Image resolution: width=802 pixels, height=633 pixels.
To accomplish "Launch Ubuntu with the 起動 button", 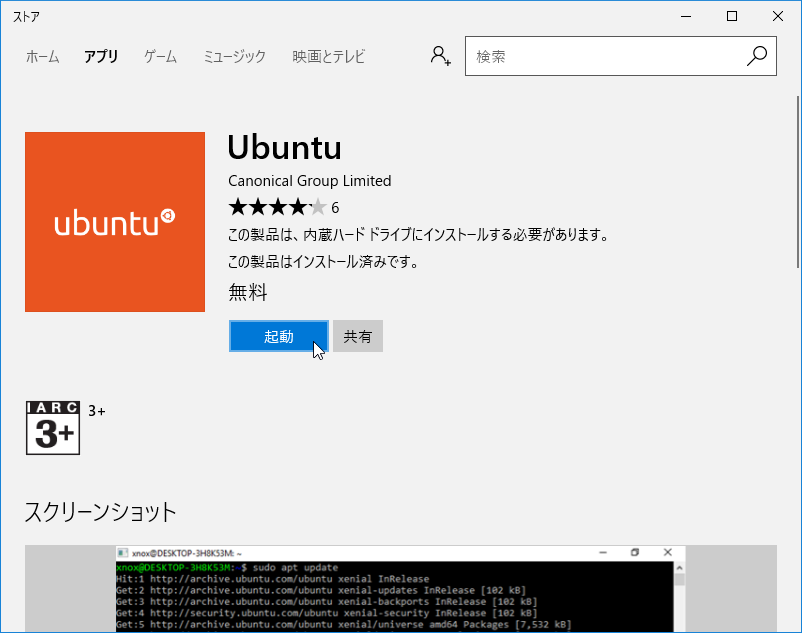I will point(279,336).
